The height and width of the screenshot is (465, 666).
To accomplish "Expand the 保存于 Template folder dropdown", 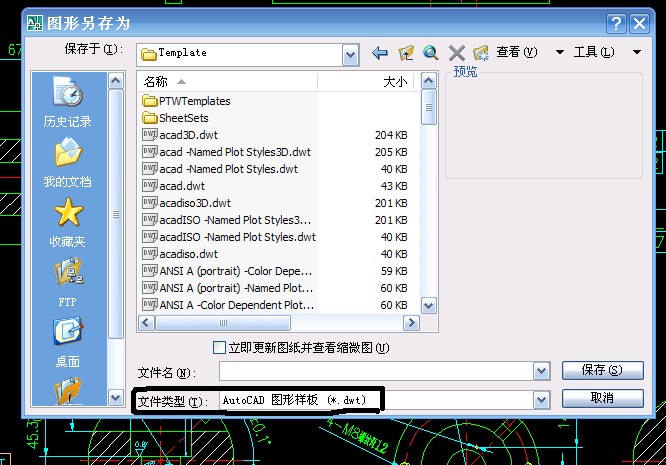I will click(350, 55).
